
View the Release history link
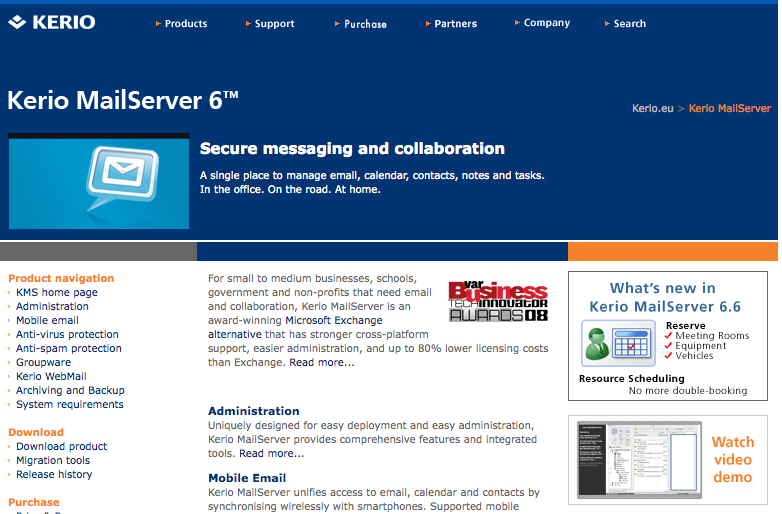[x=54, y=474]
